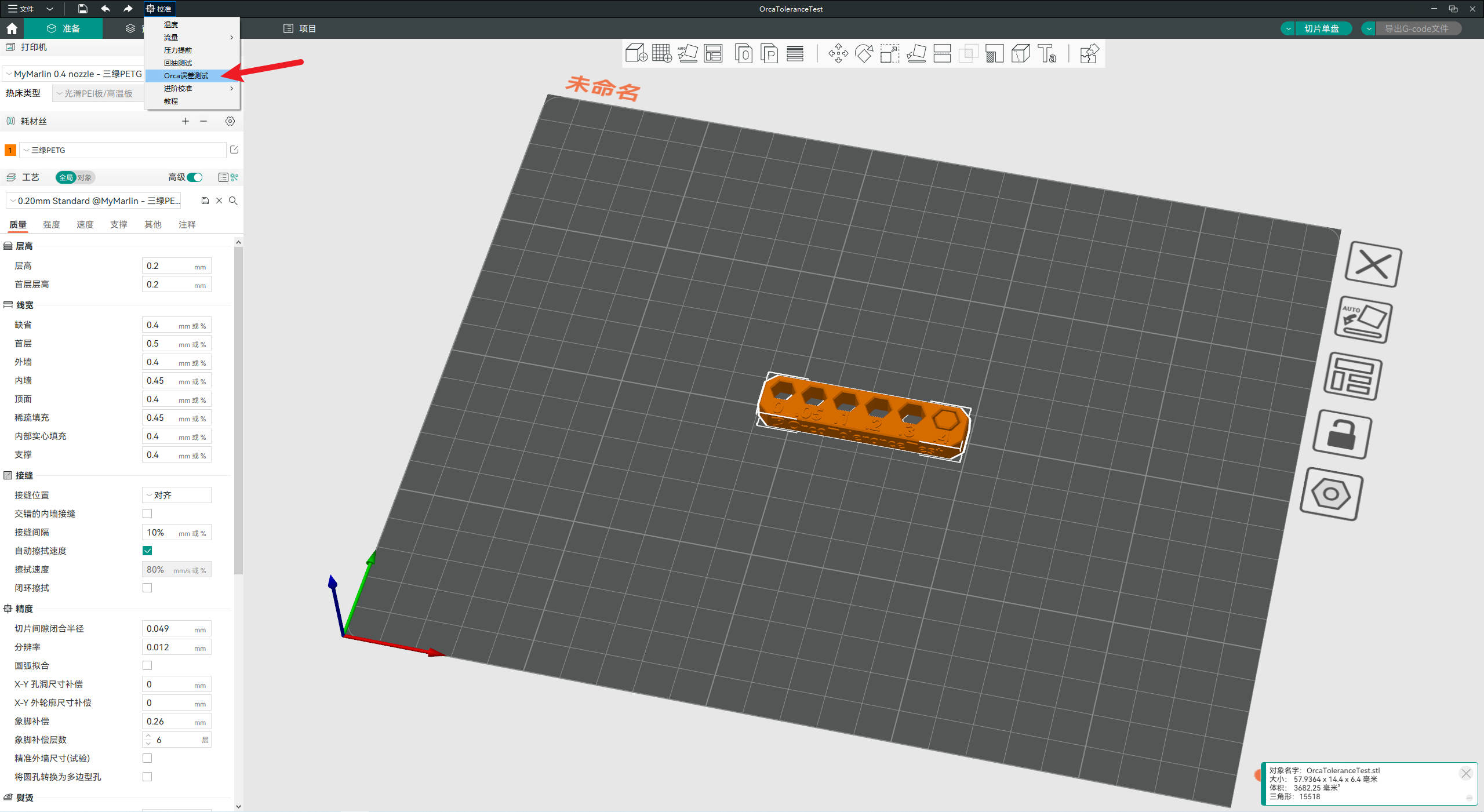Viewport: 1484px width, 812px height.
Task: Click the split to parts icon
Action: point(769,53)
